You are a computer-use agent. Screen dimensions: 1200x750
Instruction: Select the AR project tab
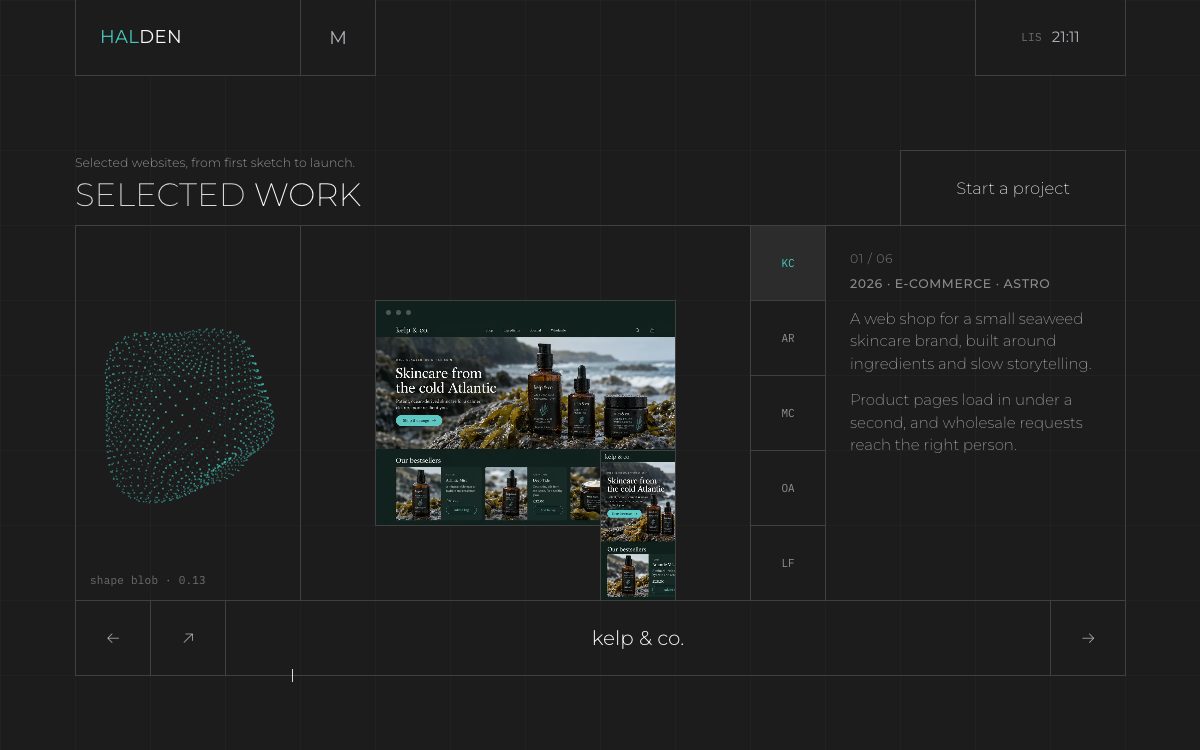click(x=788, y=338)
